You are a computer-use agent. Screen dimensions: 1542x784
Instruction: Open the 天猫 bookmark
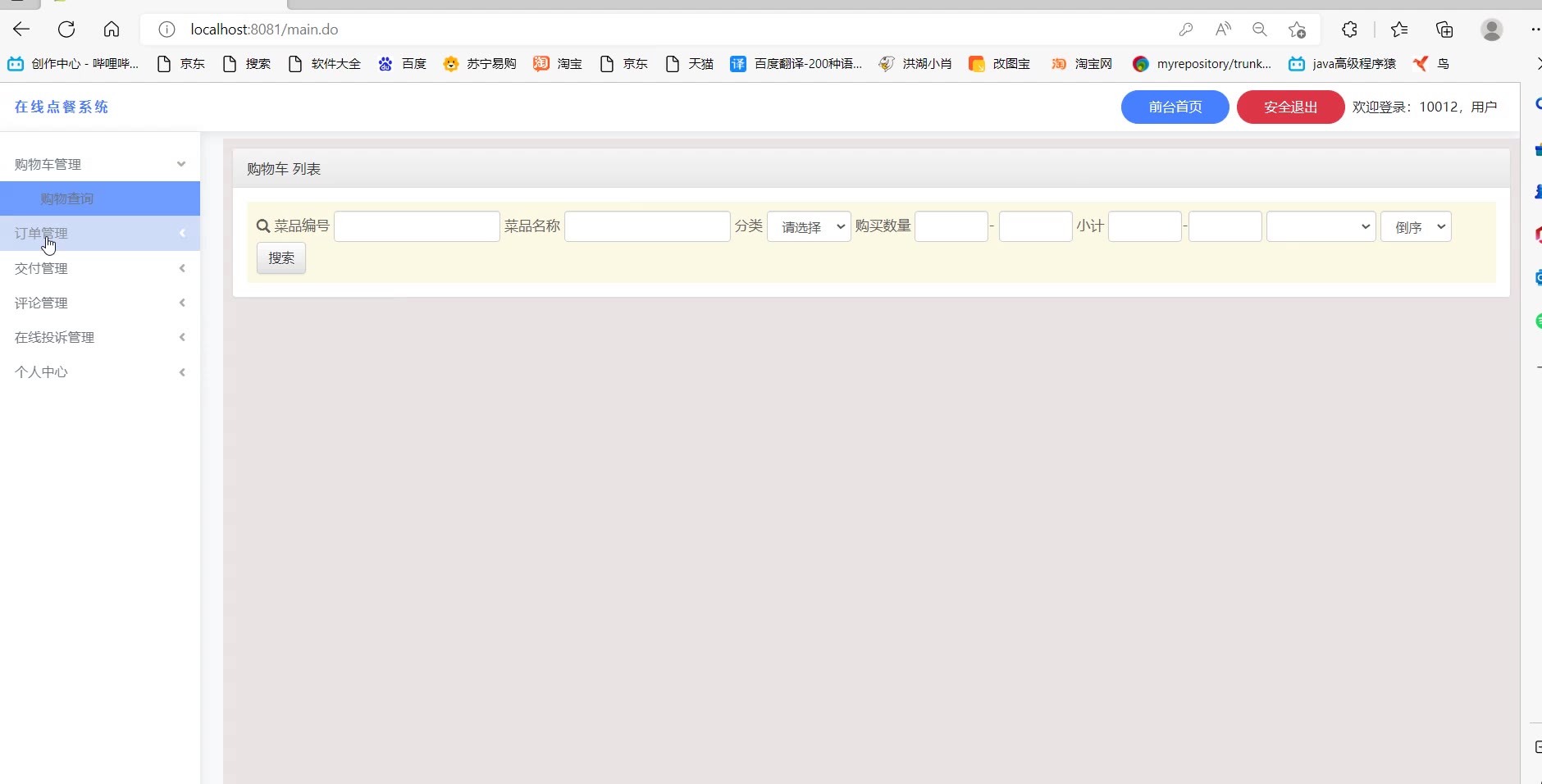(x=689, y=64)
